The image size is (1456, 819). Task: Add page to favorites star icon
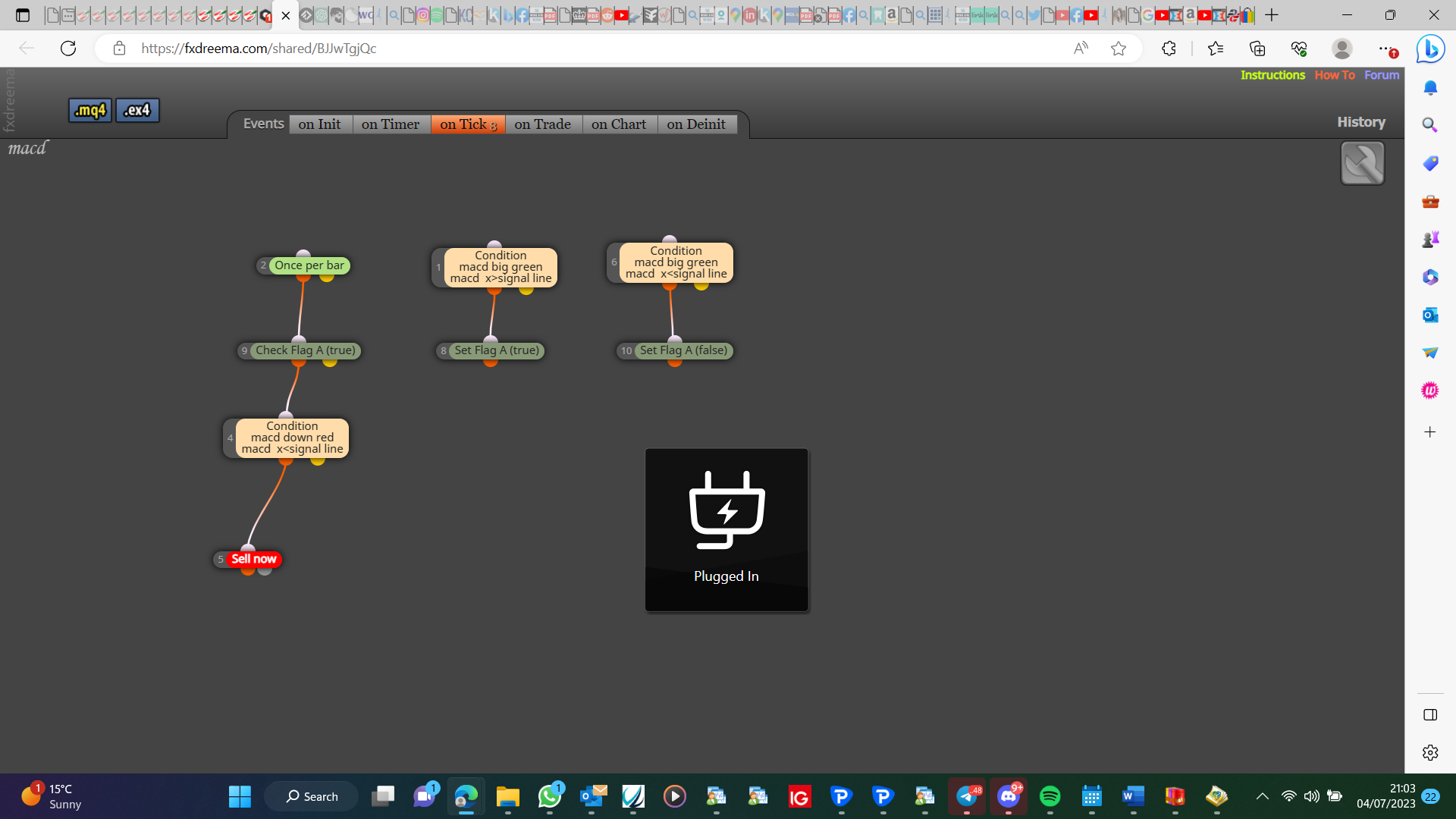pyautogui.click(x=1118, y=49)
